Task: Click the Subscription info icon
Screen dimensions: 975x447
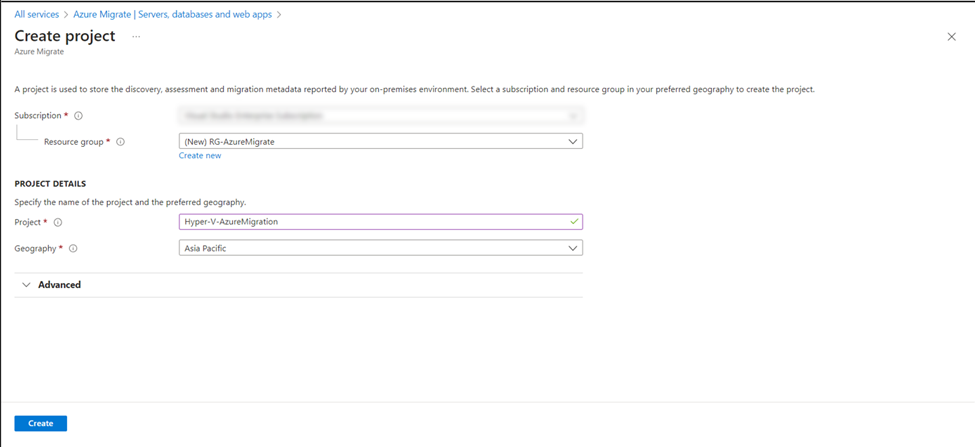Action: pos(78,116)
